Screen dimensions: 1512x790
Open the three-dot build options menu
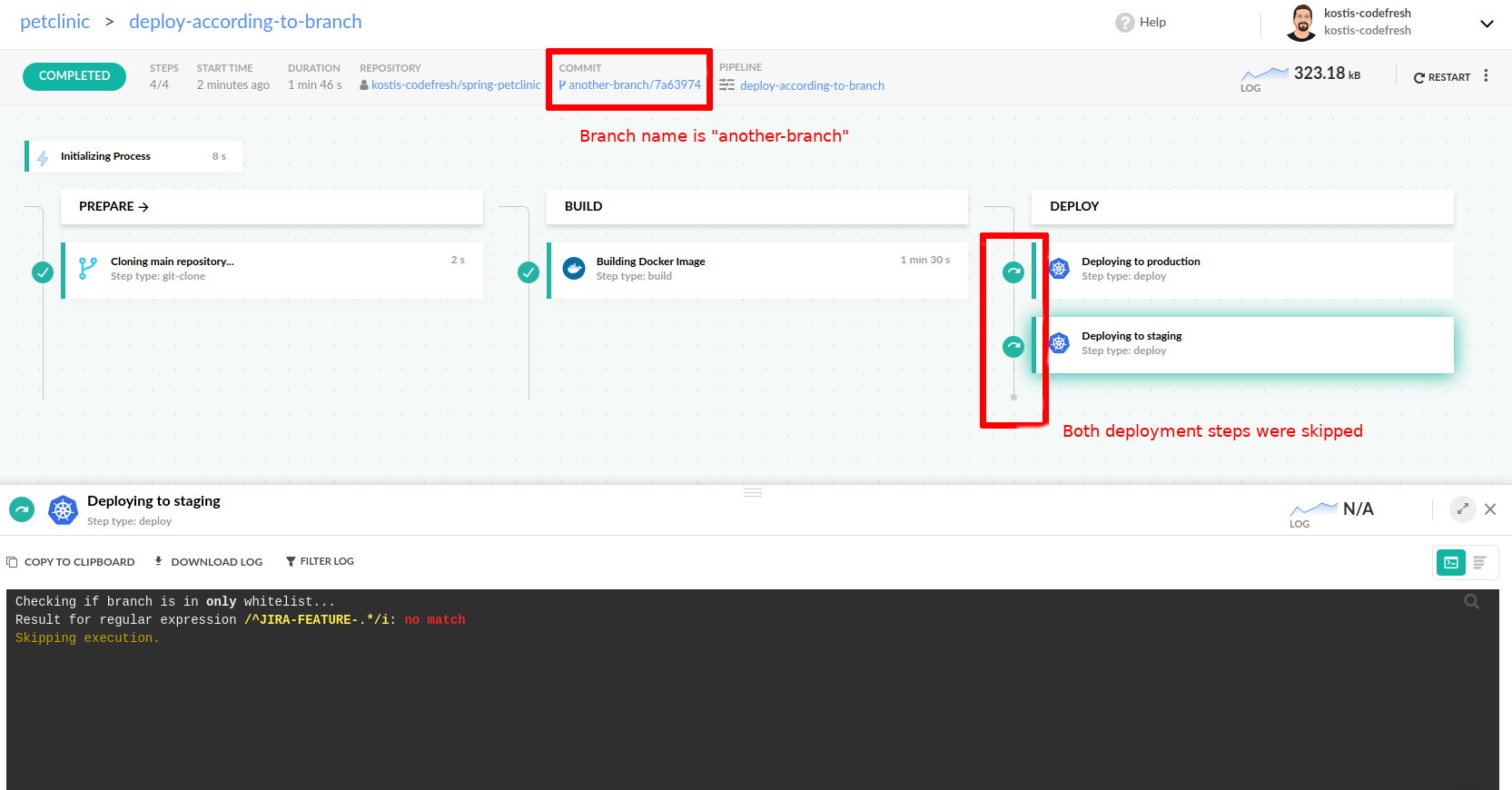coord(1486,76)
